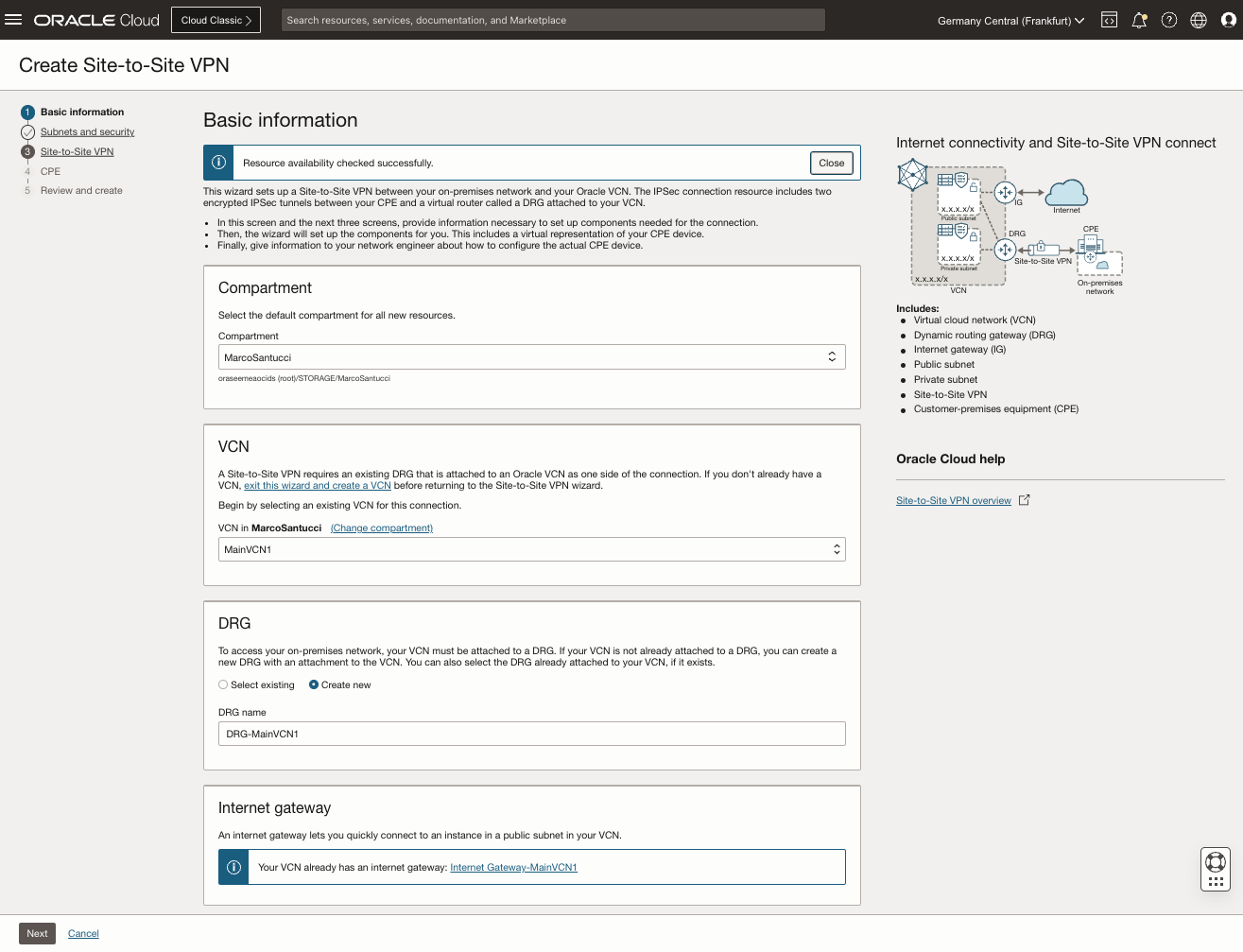Image resolution: width=1243 pixels, height=952 pixels.
Task: Open the navigation hamburger menu
Action: [13, 20]
